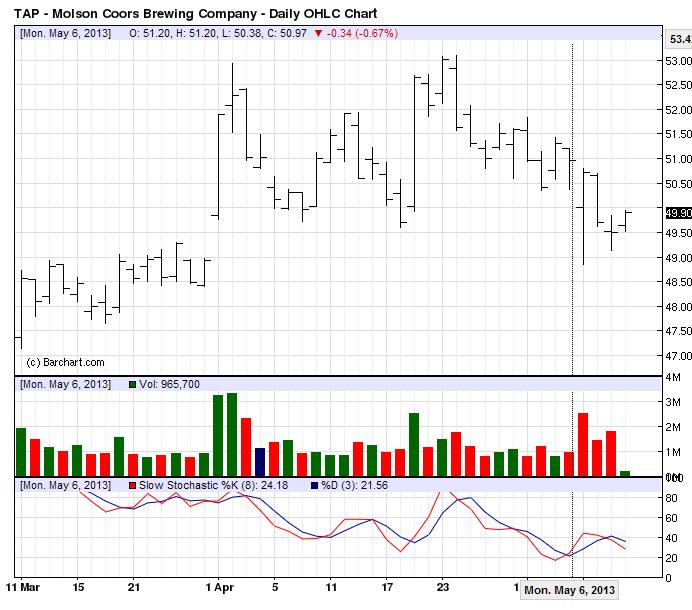
Task: Click the green volume legend square
Action: tap(132, 384)
